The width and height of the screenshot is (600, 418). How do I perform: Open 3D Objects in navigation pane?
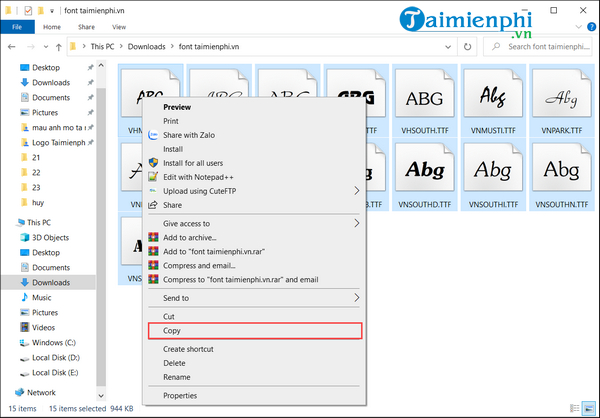51,237
